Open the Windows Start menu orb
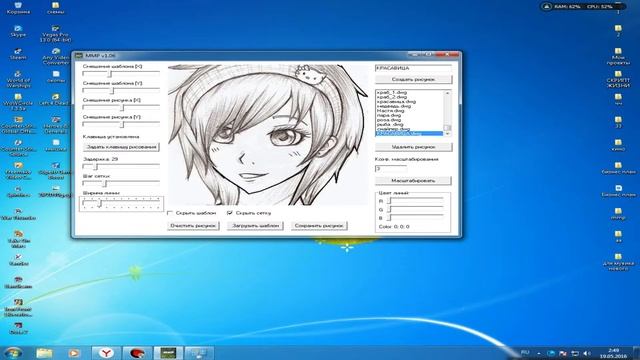 [x=13, y=353]
